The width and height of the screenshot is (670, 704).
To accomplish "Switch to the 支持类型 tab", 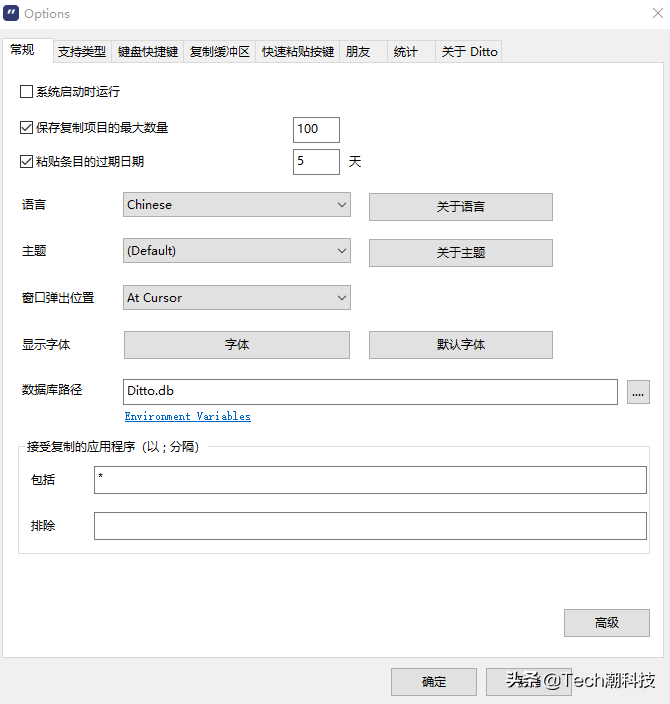I will click(82, 52).
